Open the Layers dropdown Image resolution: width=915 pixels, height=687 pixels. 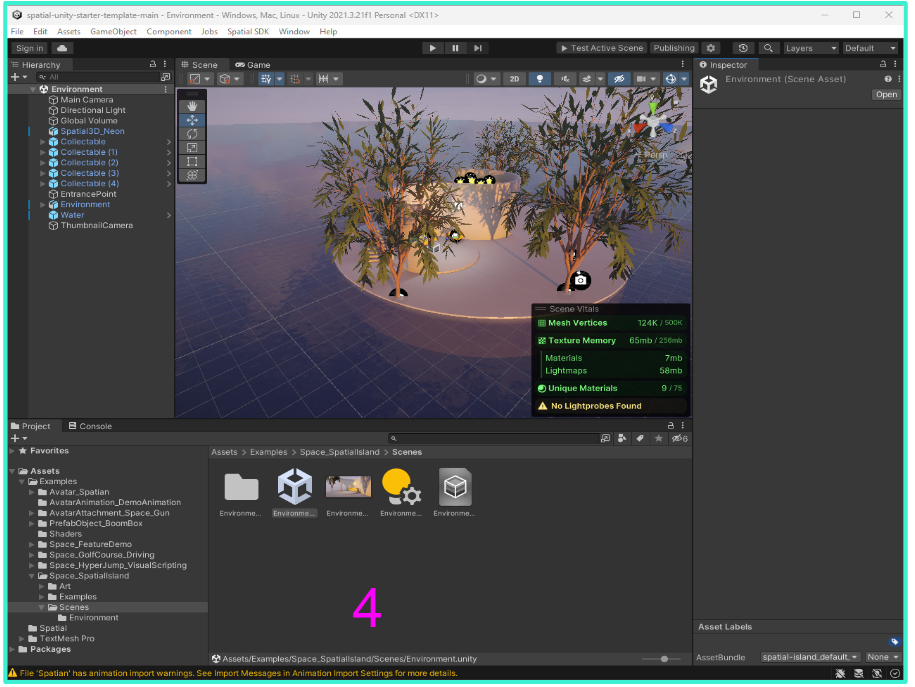[x=810, y=48]
